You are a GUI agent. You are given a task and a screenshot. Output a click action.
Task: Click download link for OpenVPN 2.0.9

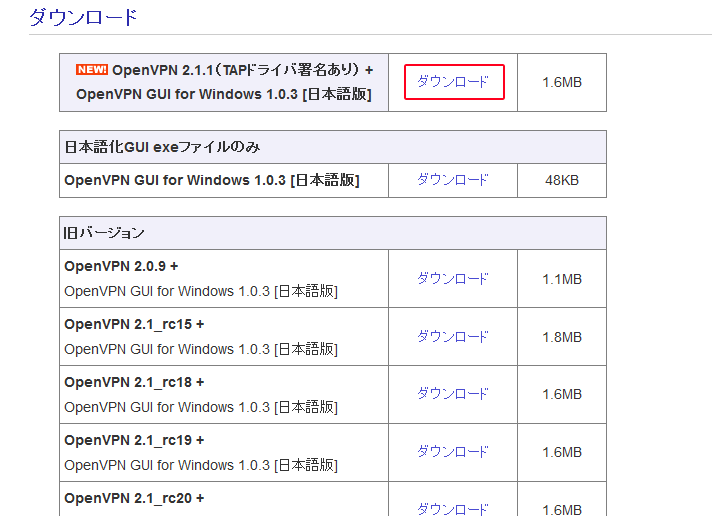[453, 279]
